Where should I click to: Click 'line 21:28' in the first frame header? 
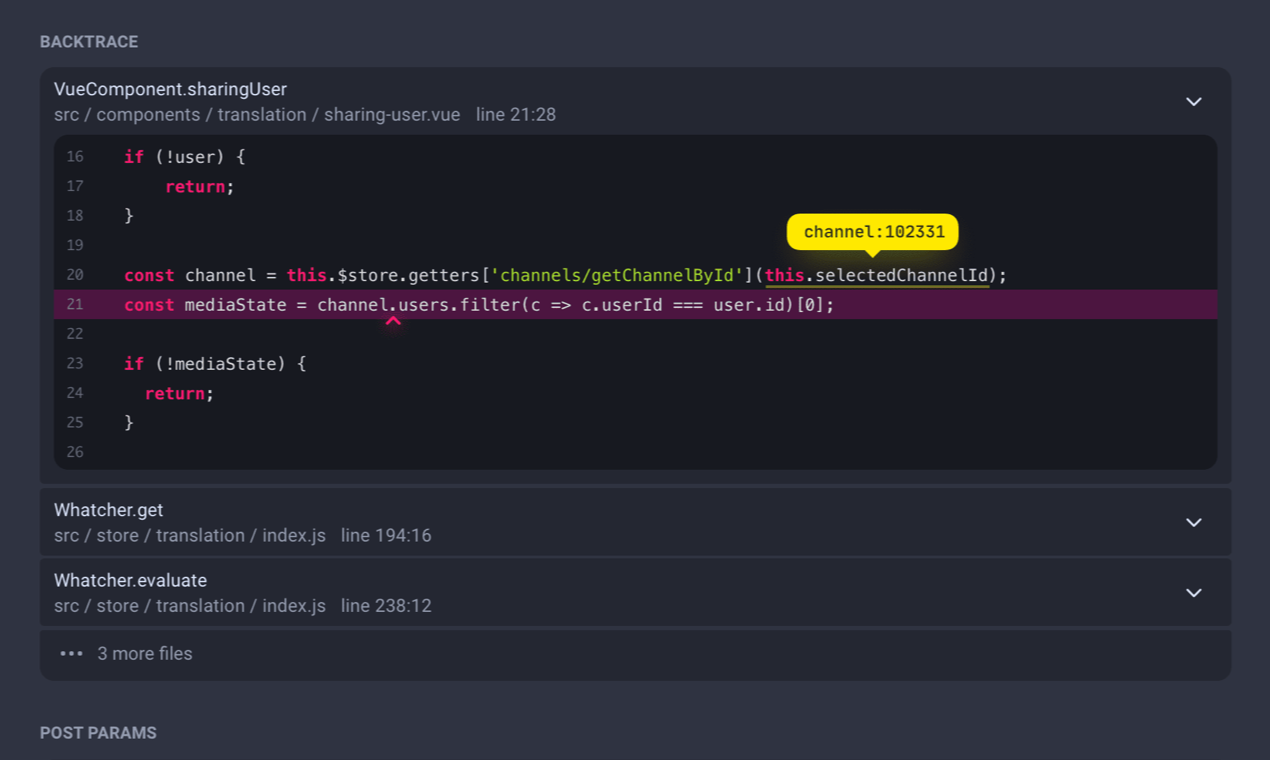(516, 115)
